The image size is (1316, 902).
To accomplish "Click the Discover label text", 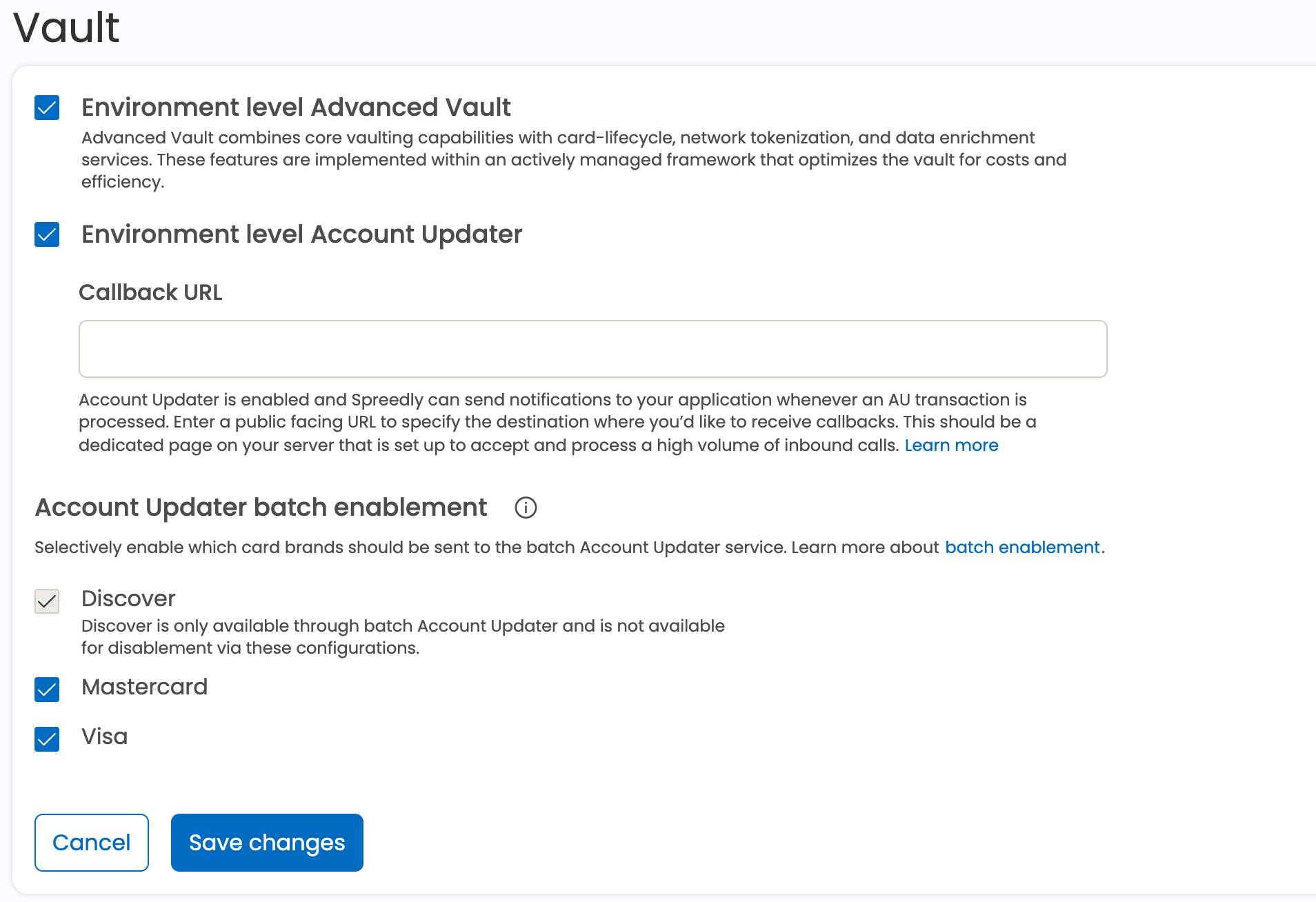I will point(128,599).
